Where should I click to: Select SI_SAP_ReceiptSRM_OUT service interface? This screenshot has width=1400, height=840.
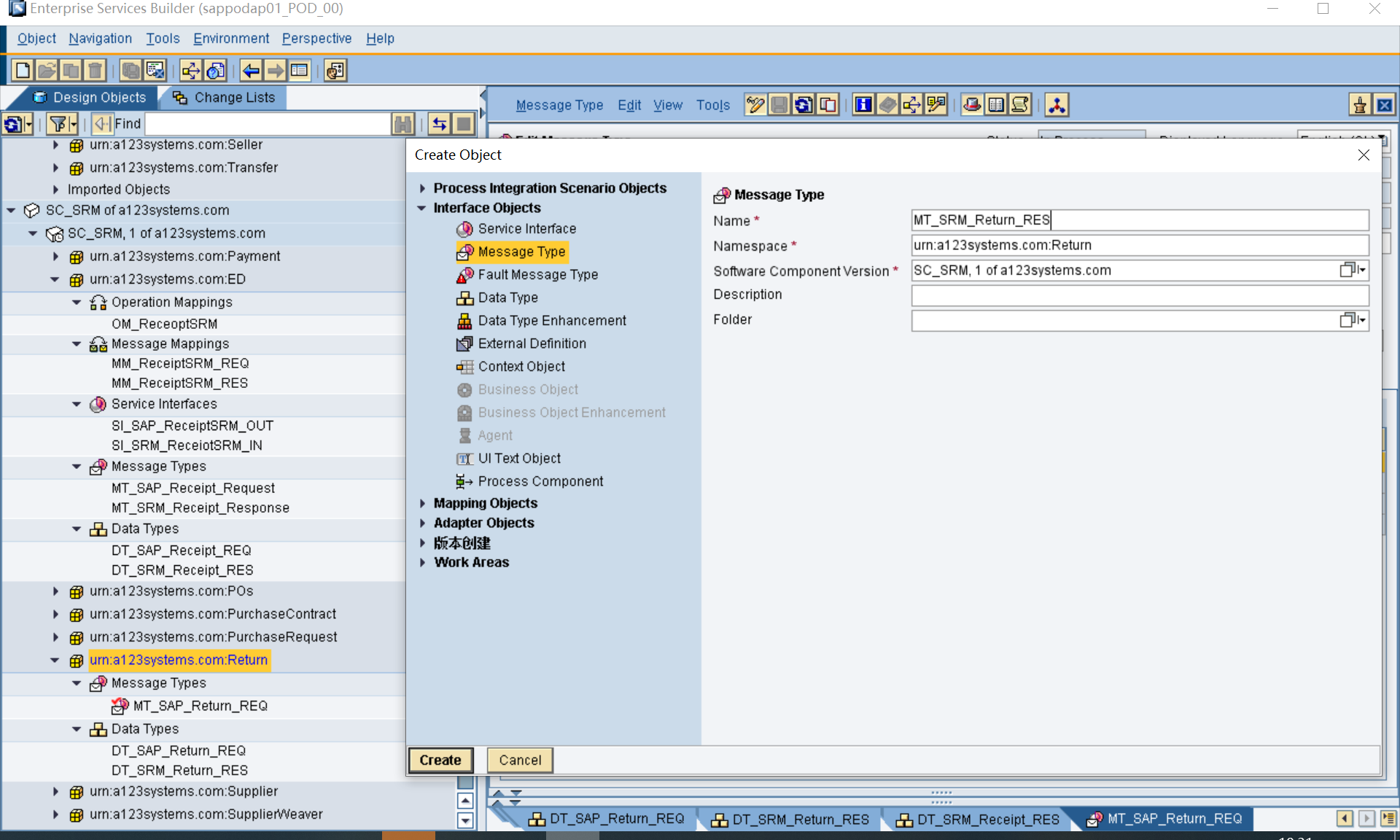pos(192,425)
